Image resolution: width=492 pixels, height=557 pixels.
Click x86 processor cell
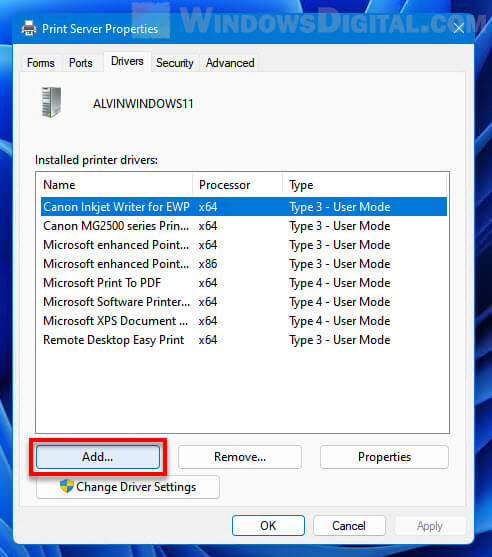click(208, 264)
